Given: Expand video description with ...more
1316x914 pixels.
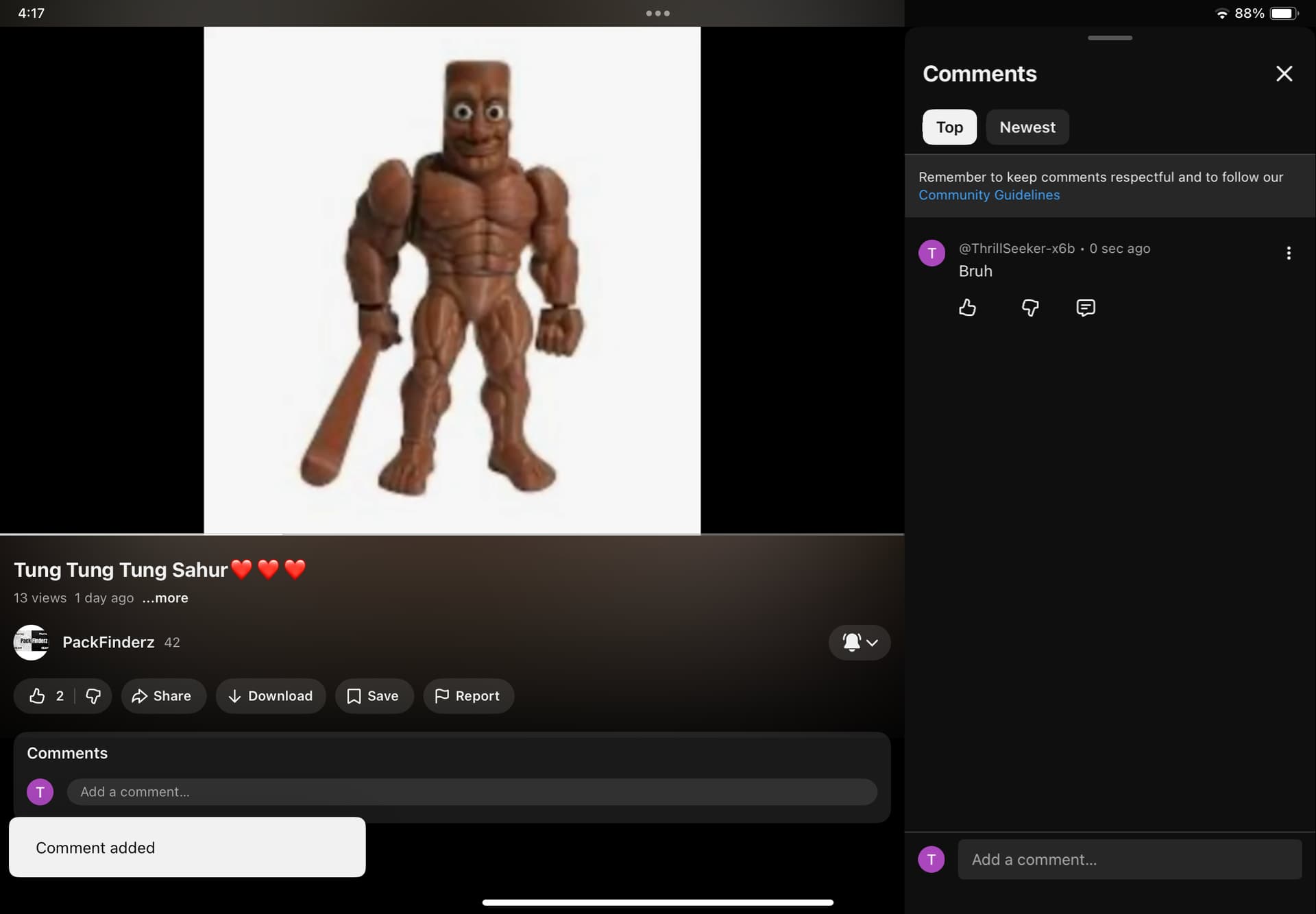Looking at the screenshot, I should coord(165,598).
